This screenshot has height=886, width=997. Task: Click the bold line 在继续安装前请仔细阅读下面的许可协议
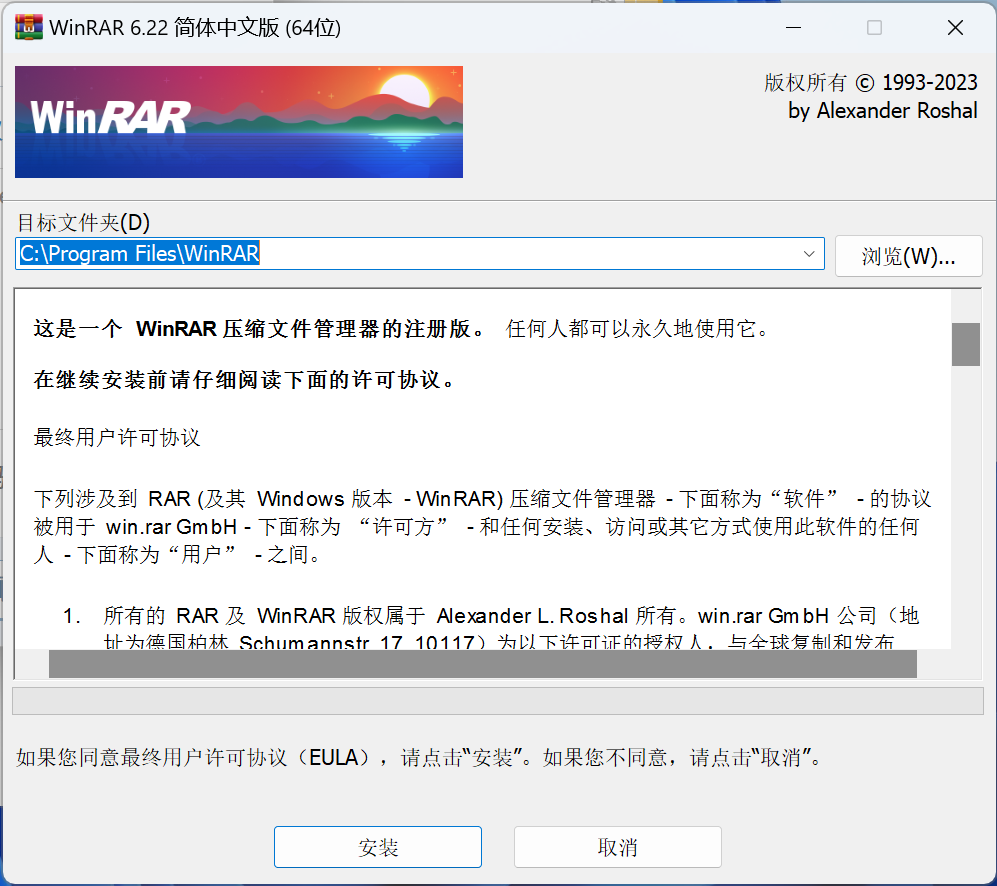[x=245, y=380]
